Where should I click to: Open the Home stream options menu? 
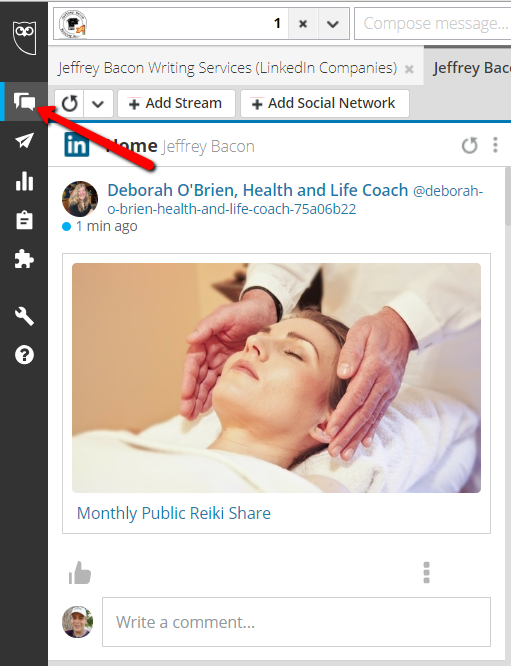(x=495, y=145)
